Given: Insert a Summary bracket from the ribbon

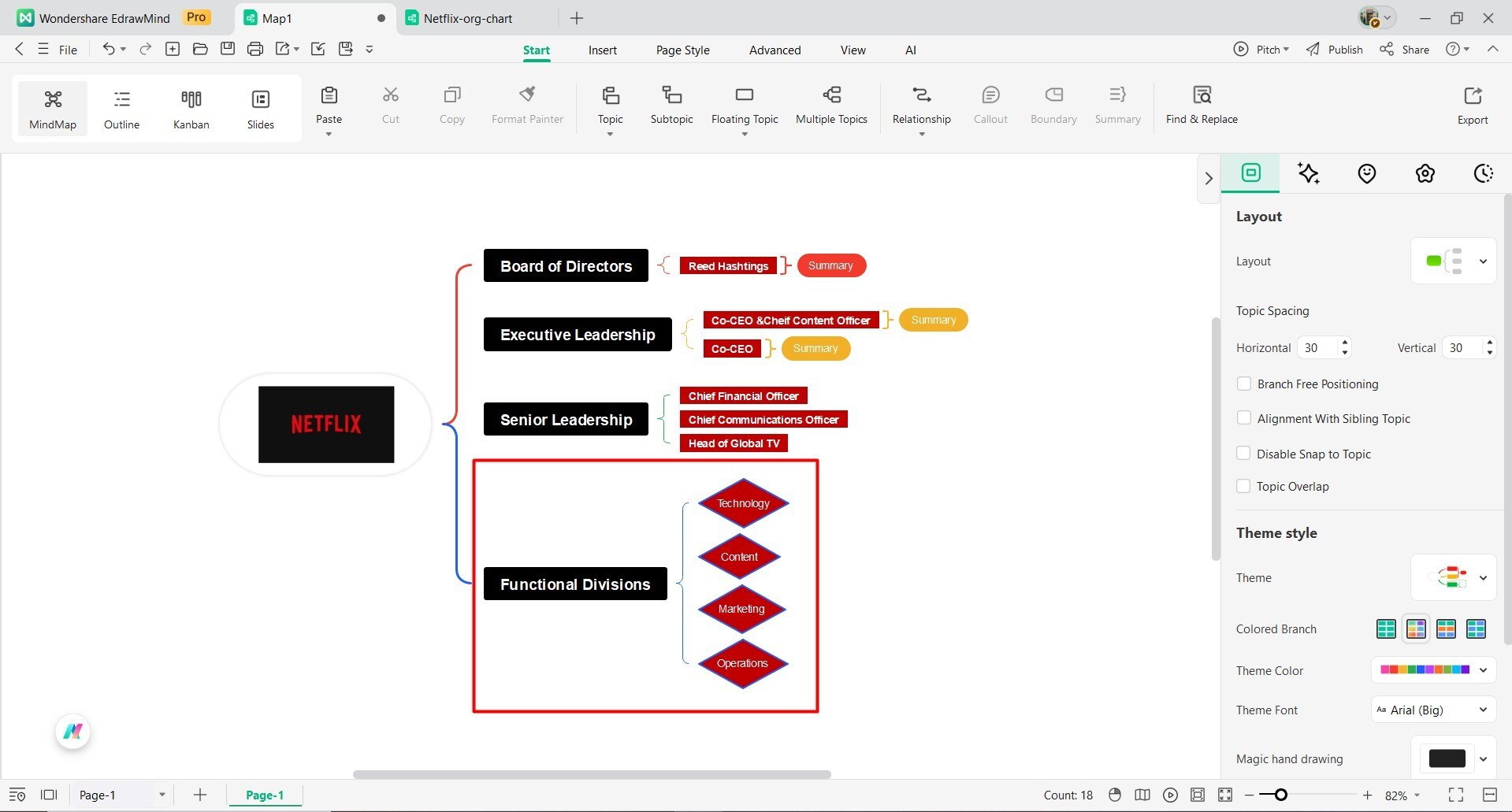Looking at the screenshot, I should (1117, 106).
